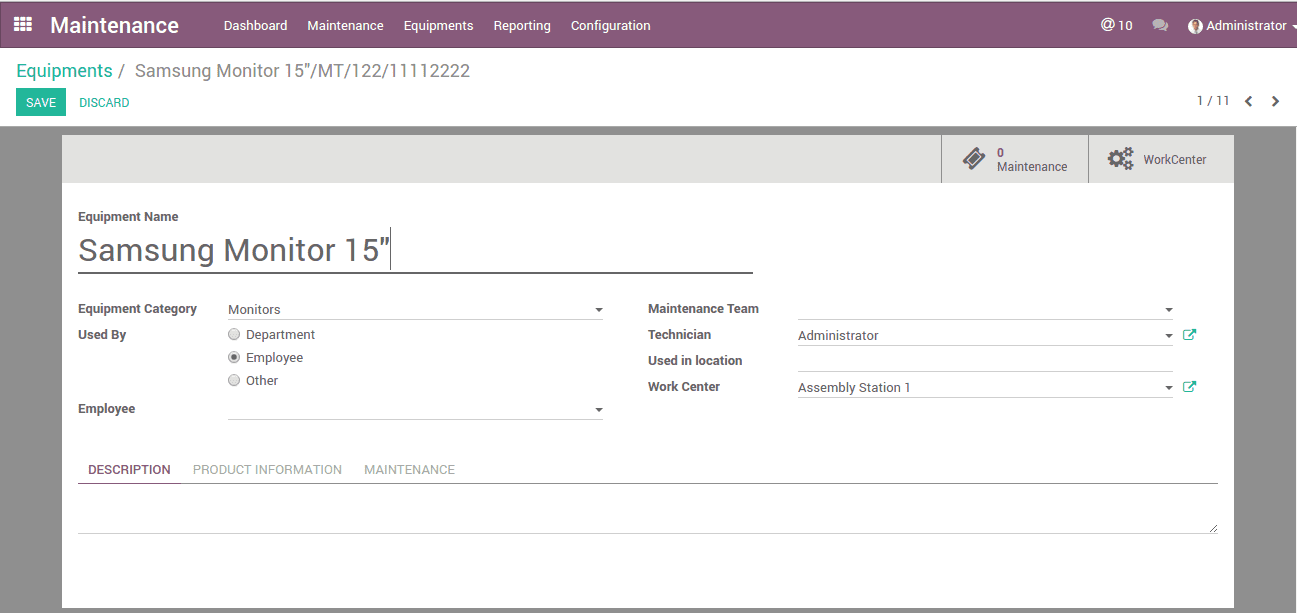
Task: Click the Discard button
Action: tap(104, 103)
